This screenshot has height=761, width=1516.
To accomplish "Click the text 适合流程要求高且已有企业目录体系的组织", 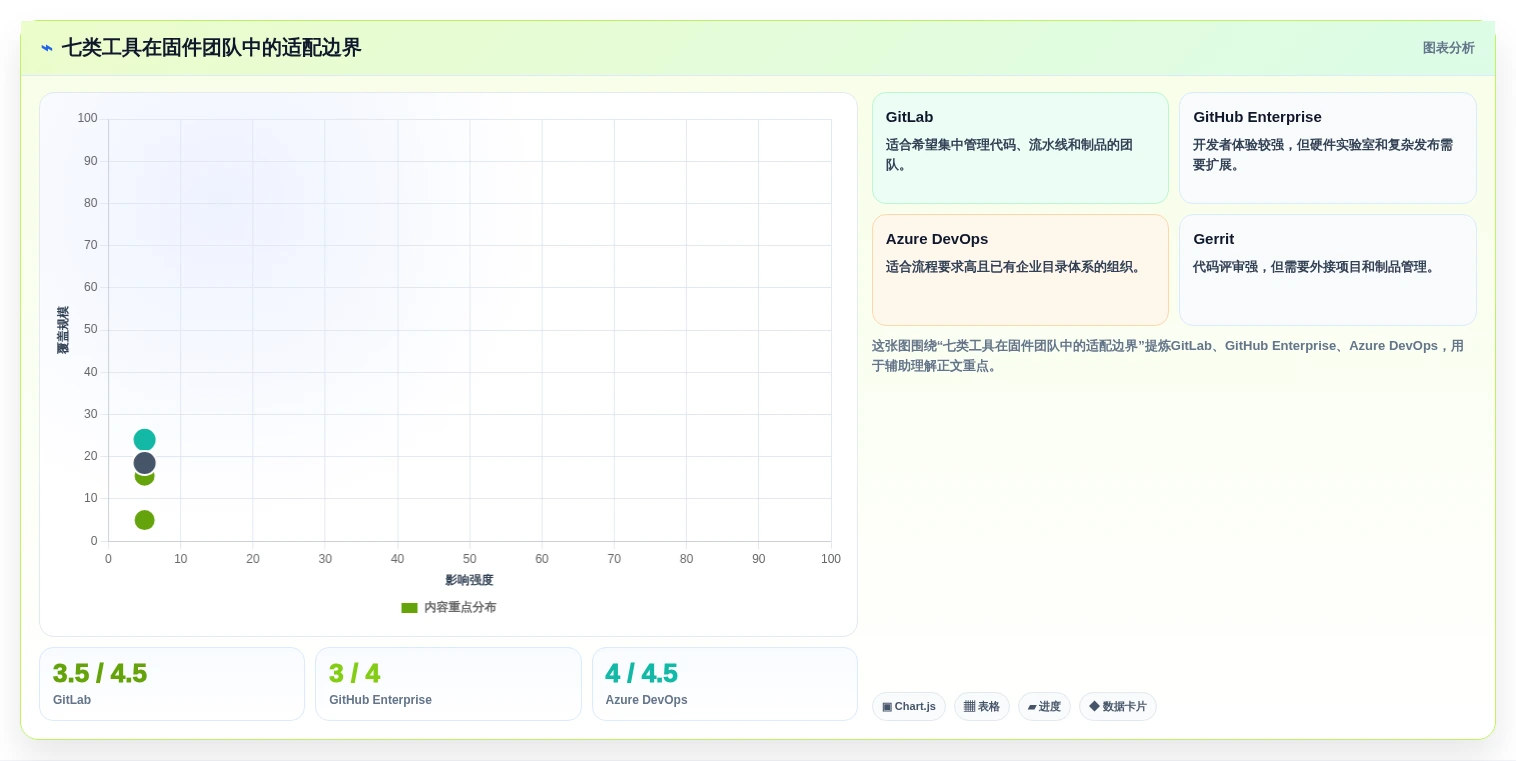I will coord(1015,267).
